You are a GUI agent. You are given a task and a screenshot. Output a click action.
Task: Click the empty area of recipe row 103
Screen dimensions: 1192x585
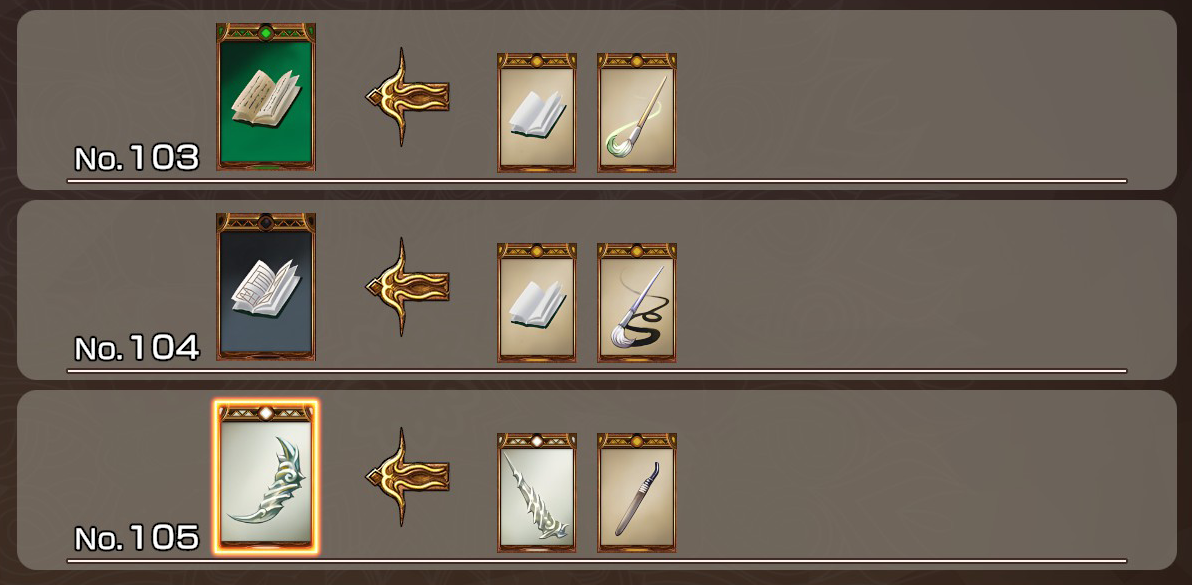tap(912, 99)
